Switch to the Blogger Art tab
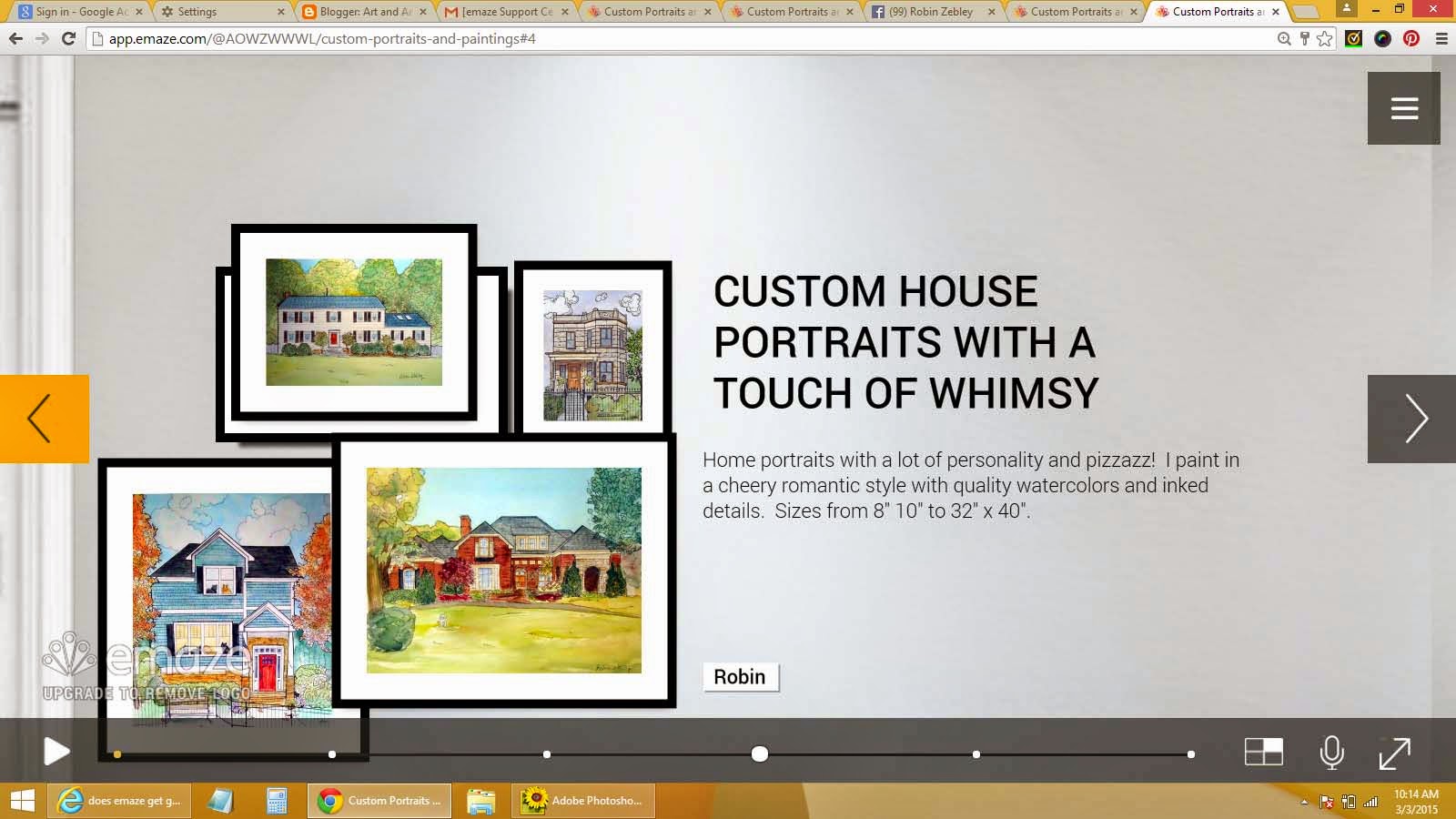1456x819 pixels. pos(364,12)
